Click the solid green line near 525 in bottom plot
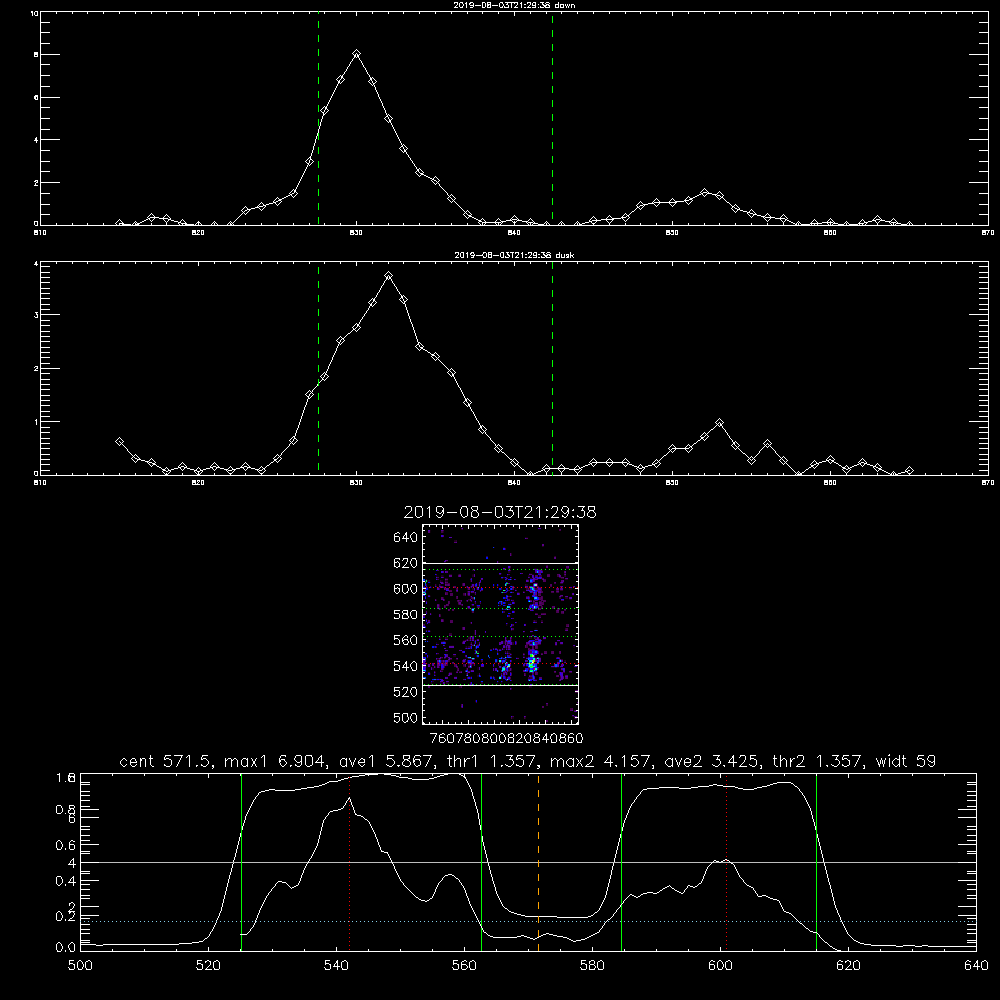The width and height of the screenshot is (1000, 1000). [241, 862]
